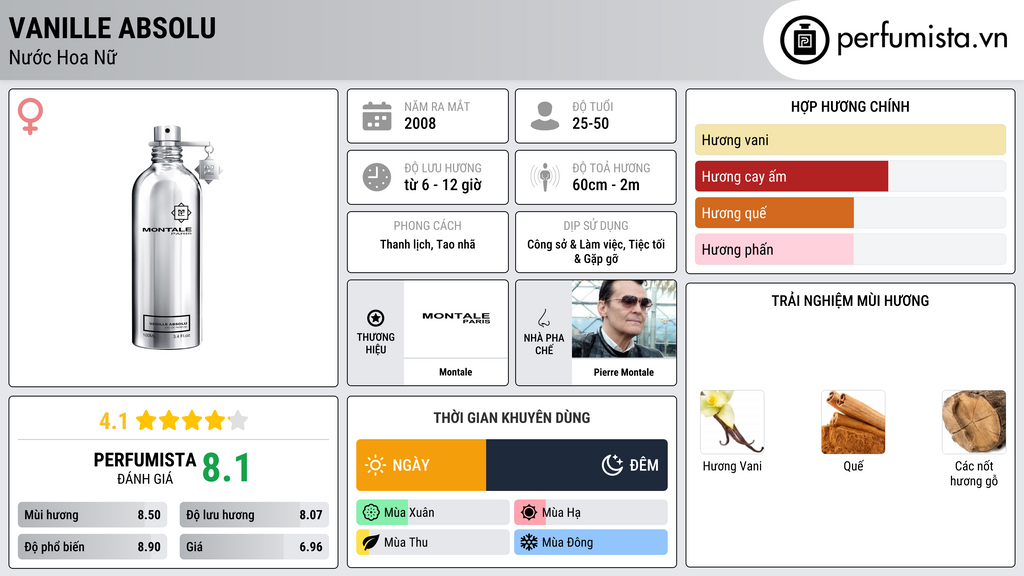This screenshot has width=1024, height=576.
Task: Click the calendar icon beside Năm ra mắt
Action: point(376,116)
